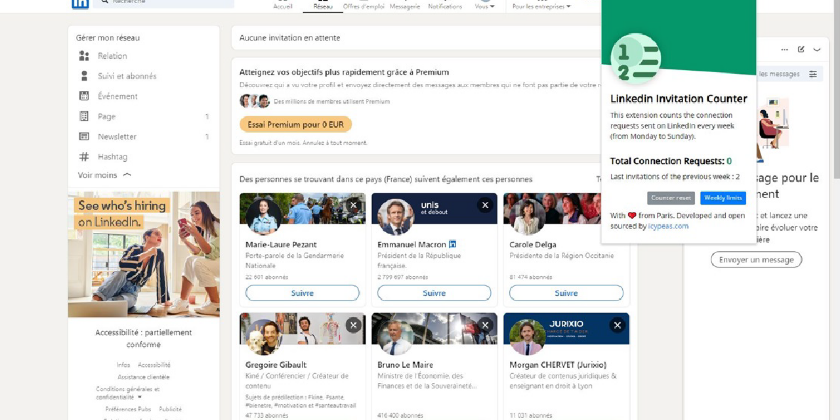Collapse the messaging panel chevron
Image resolution: width=840 pixels, height=420 pixels.
pyautogui.click(x=817, y=49)
